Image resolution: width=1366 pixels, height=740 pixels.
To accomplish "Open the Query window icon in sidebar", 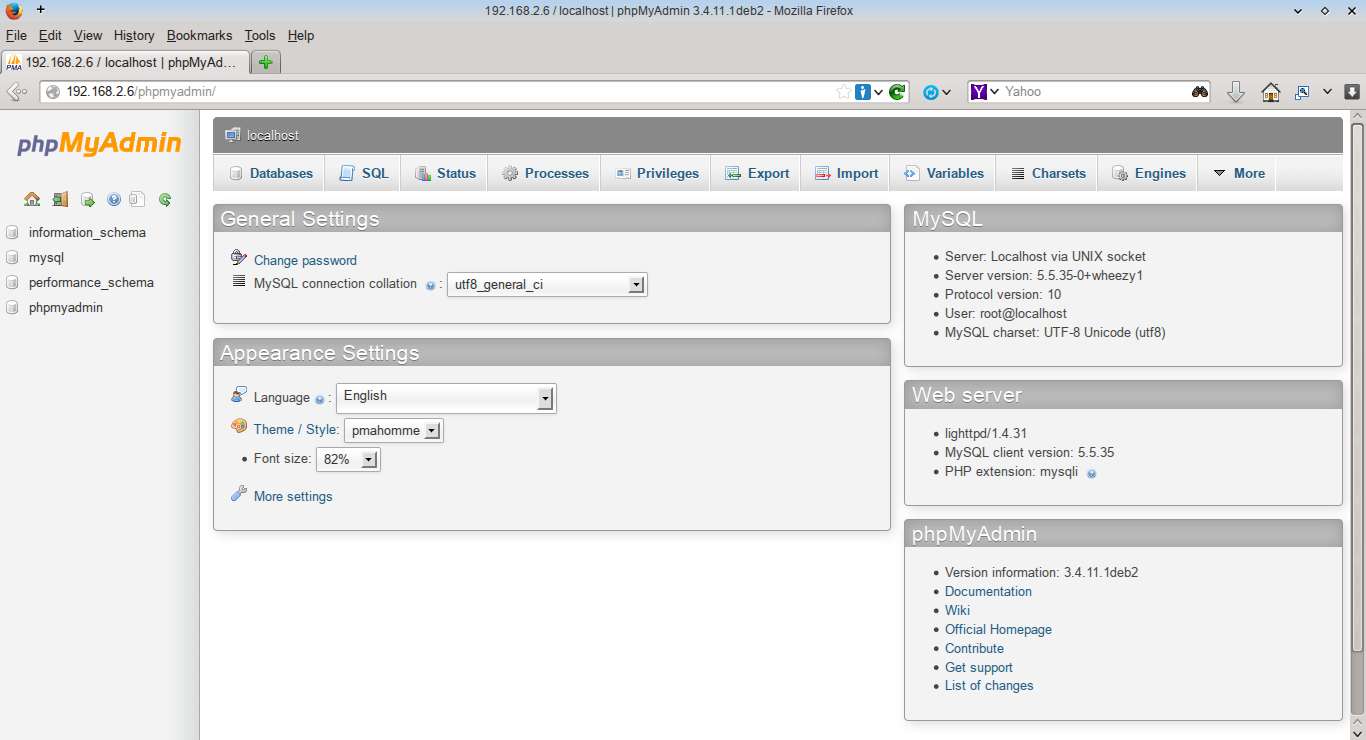I will [88, 199].
